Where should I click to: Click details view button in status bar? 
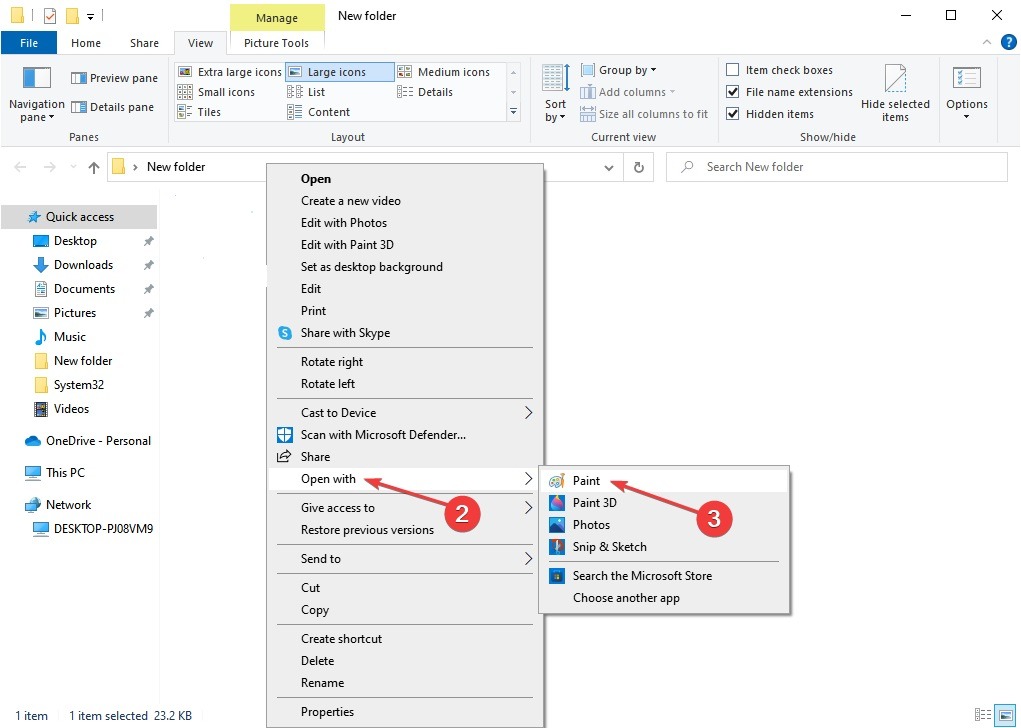983,715
